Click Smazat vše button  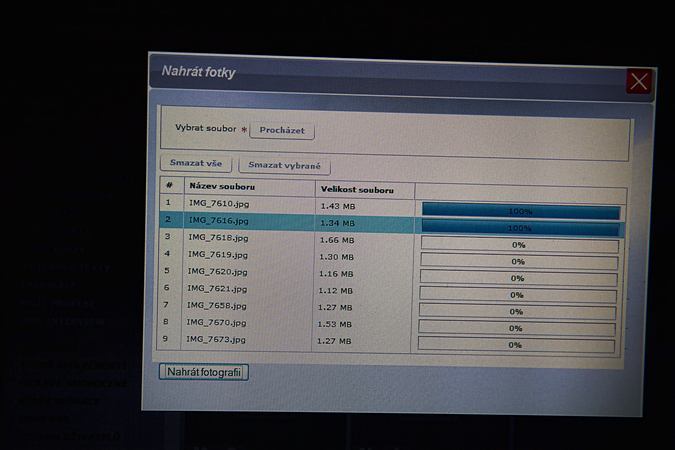(x=196, y=163)
